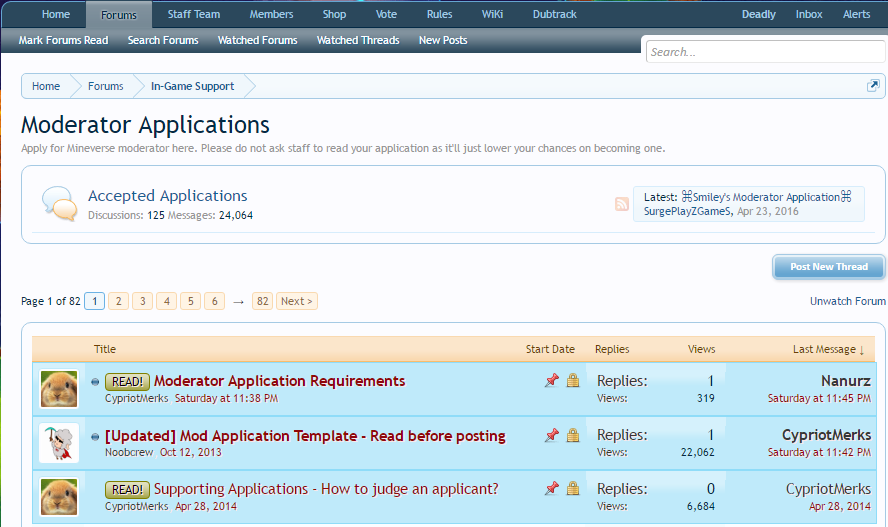Image resolution: width=888 pixels, height=527 pixels.
Task: Click the speech bubbles forum icon
Action: 60,204
